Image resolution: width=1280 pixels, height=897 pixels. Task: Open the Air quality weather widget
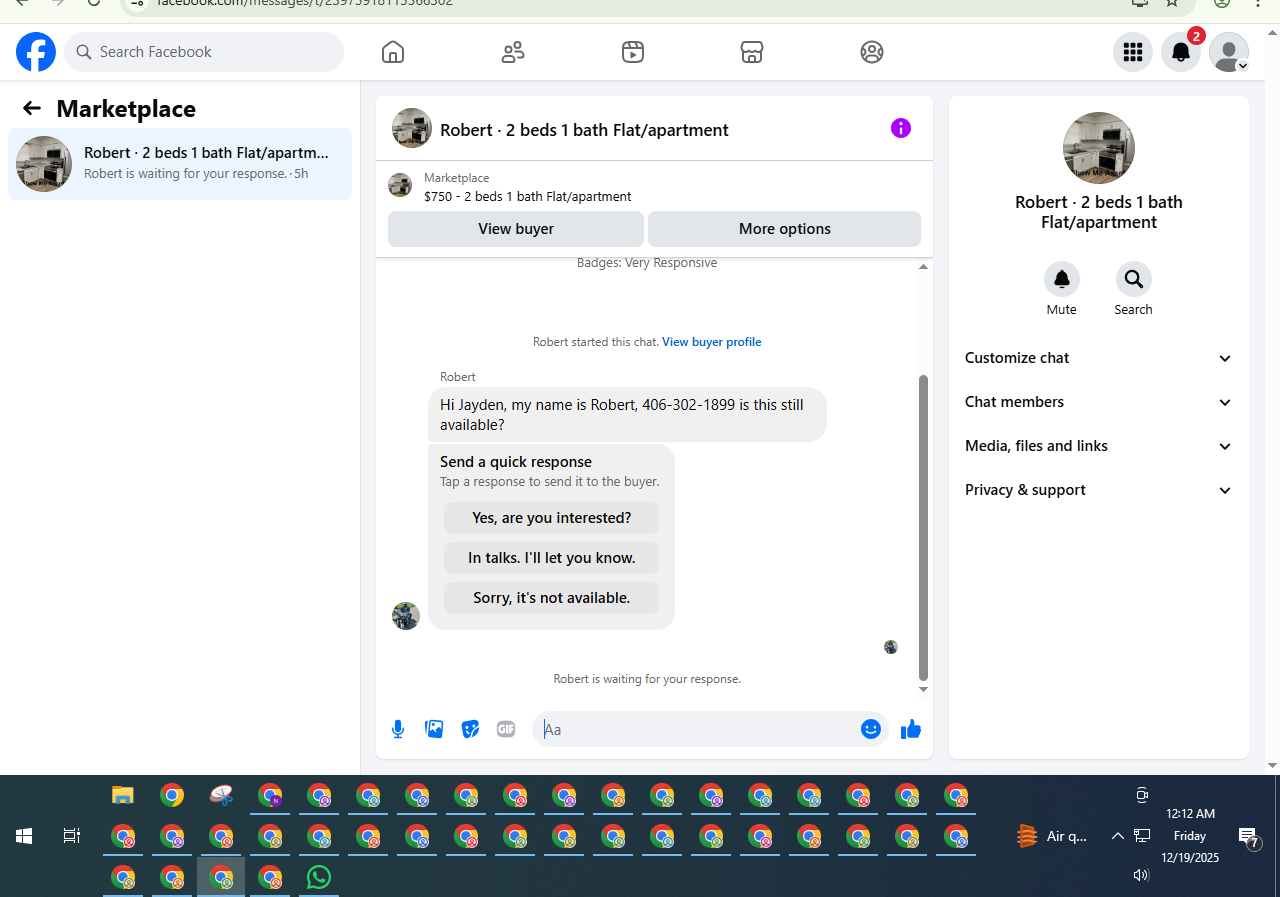(x=1052, y=836)
